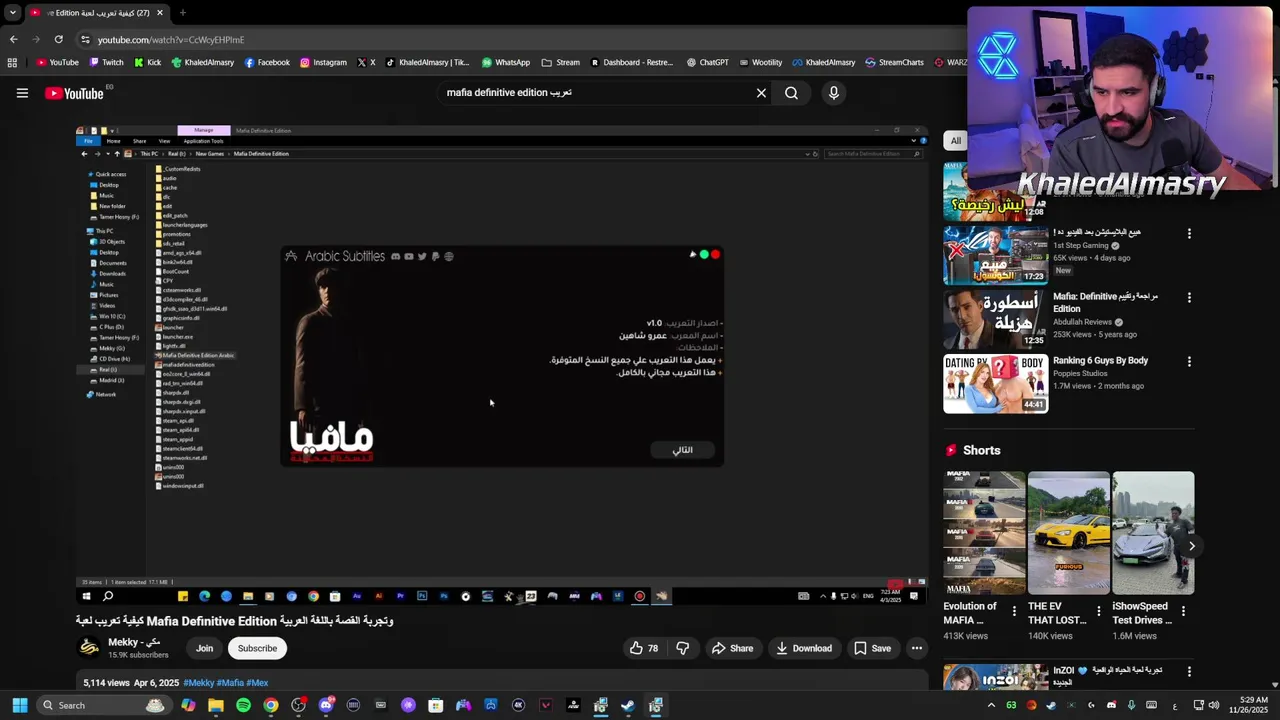Viewport: 1280px width, 720px height.
Task: Open the Chrome apps grid shortcut
Action: (12, 62)
